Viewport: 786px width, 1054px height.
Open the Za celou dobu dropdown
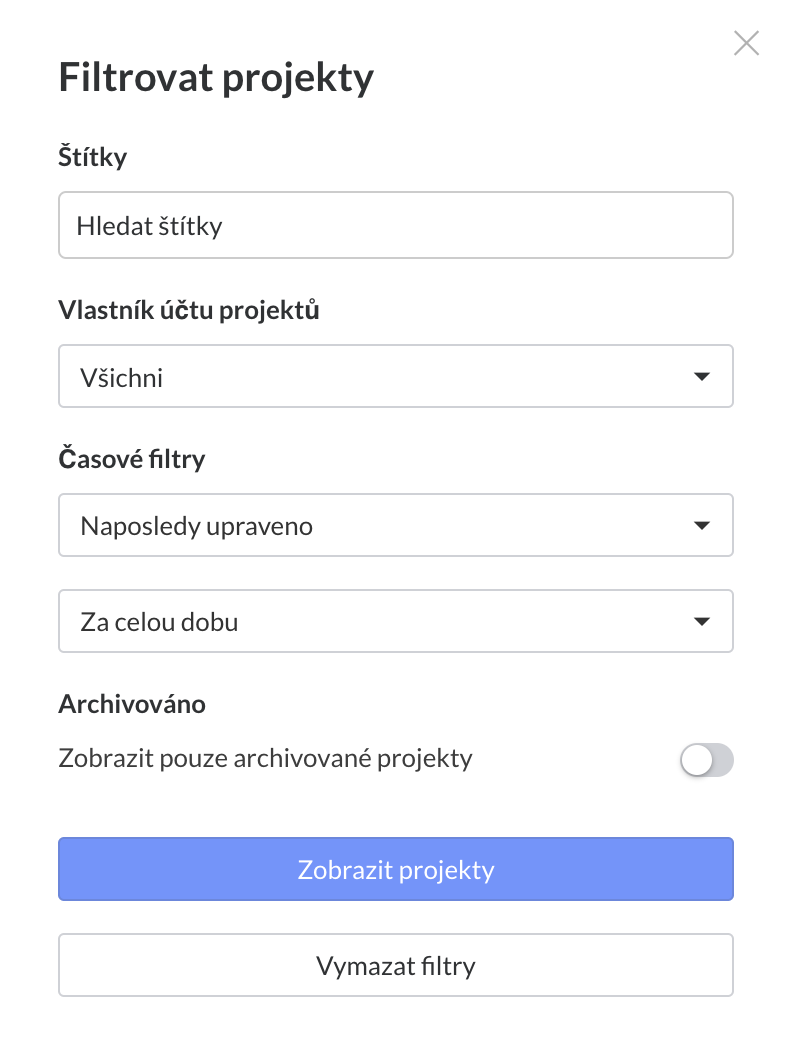[395, 621]
